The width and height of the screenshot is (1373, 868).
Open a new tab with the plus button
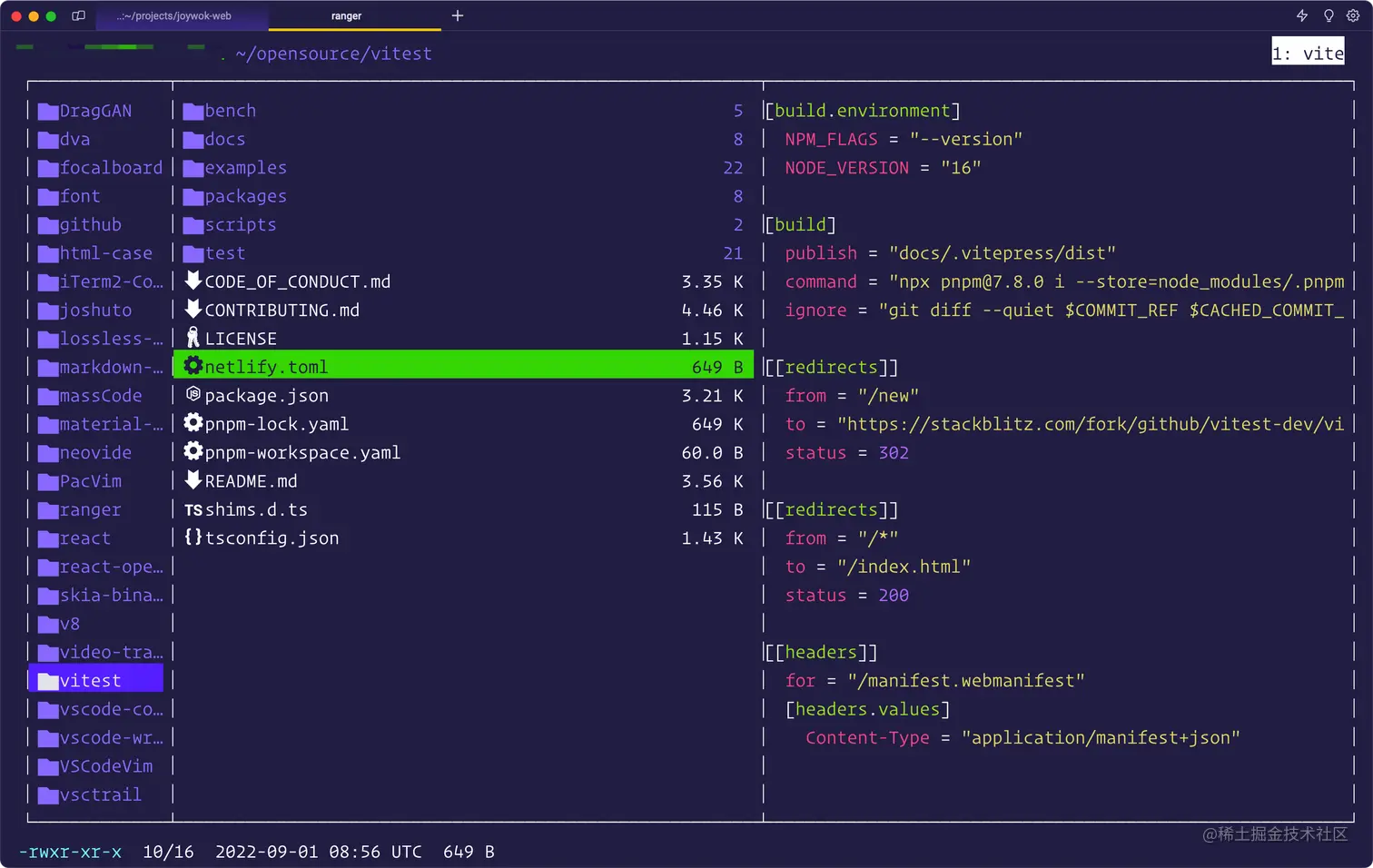pos(457,15)
